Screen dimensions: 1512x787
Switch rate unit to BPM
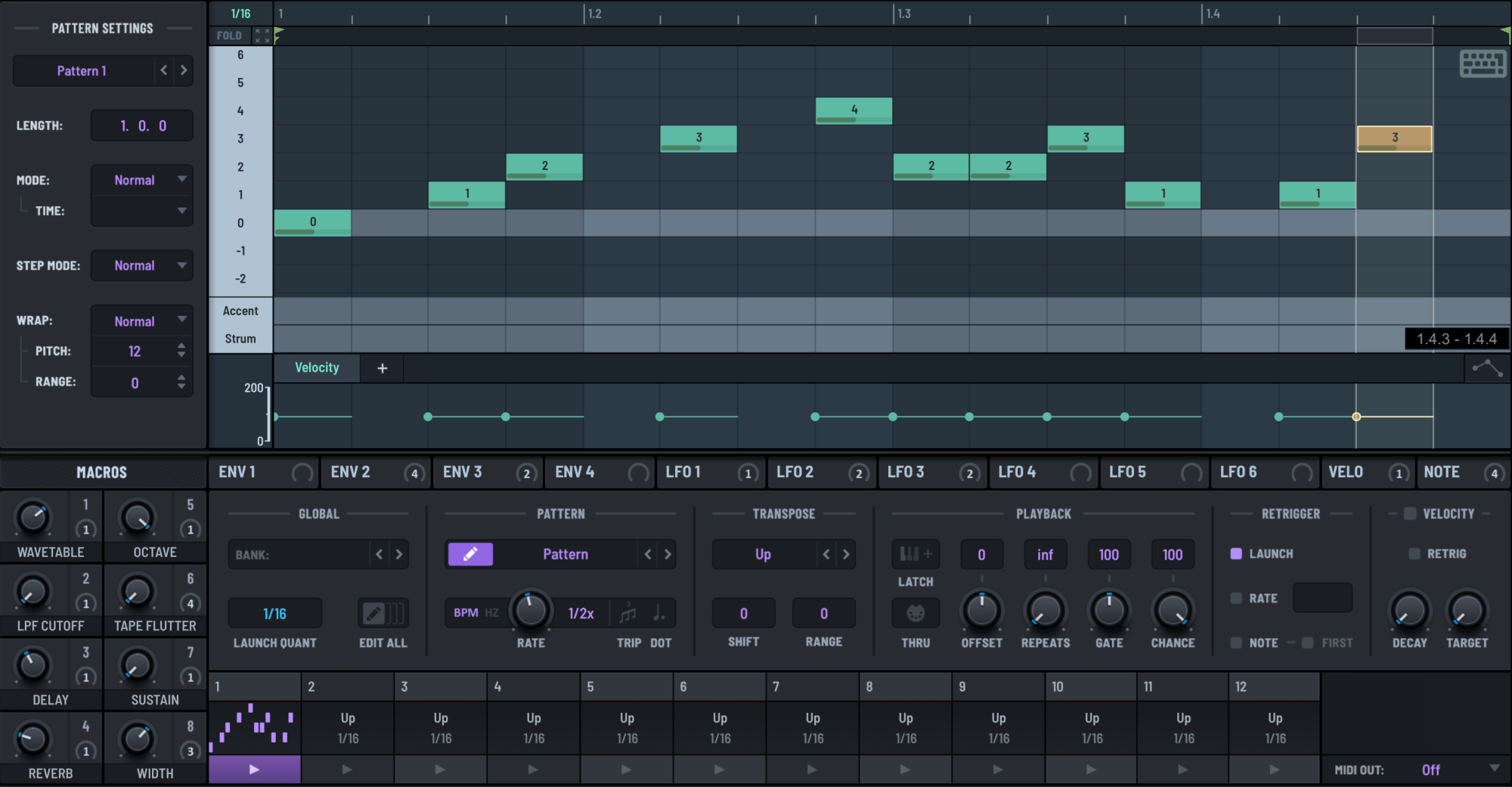[x=466, y=613]
